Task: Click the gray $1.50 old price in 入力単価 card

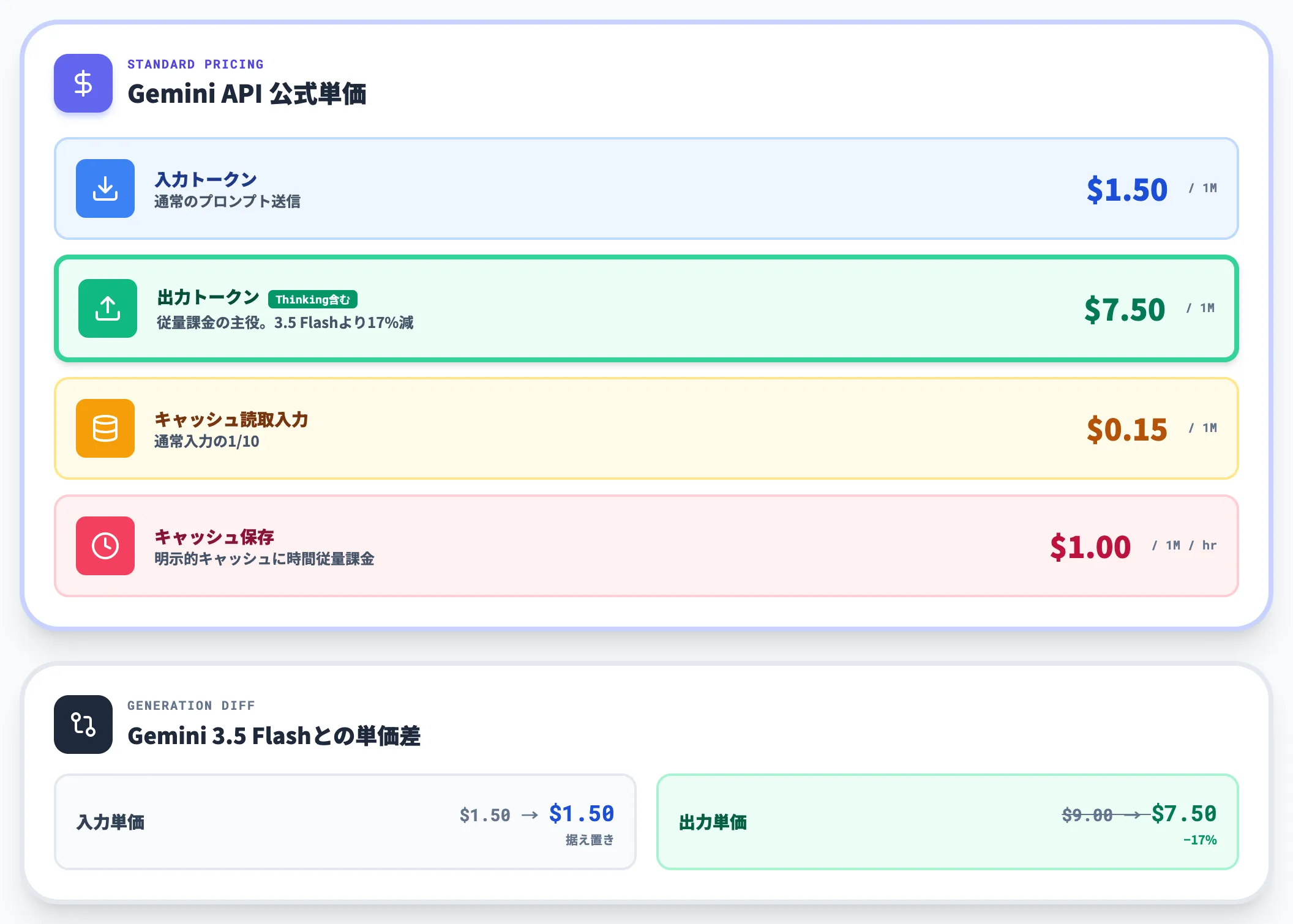Action: coord(485,815)
